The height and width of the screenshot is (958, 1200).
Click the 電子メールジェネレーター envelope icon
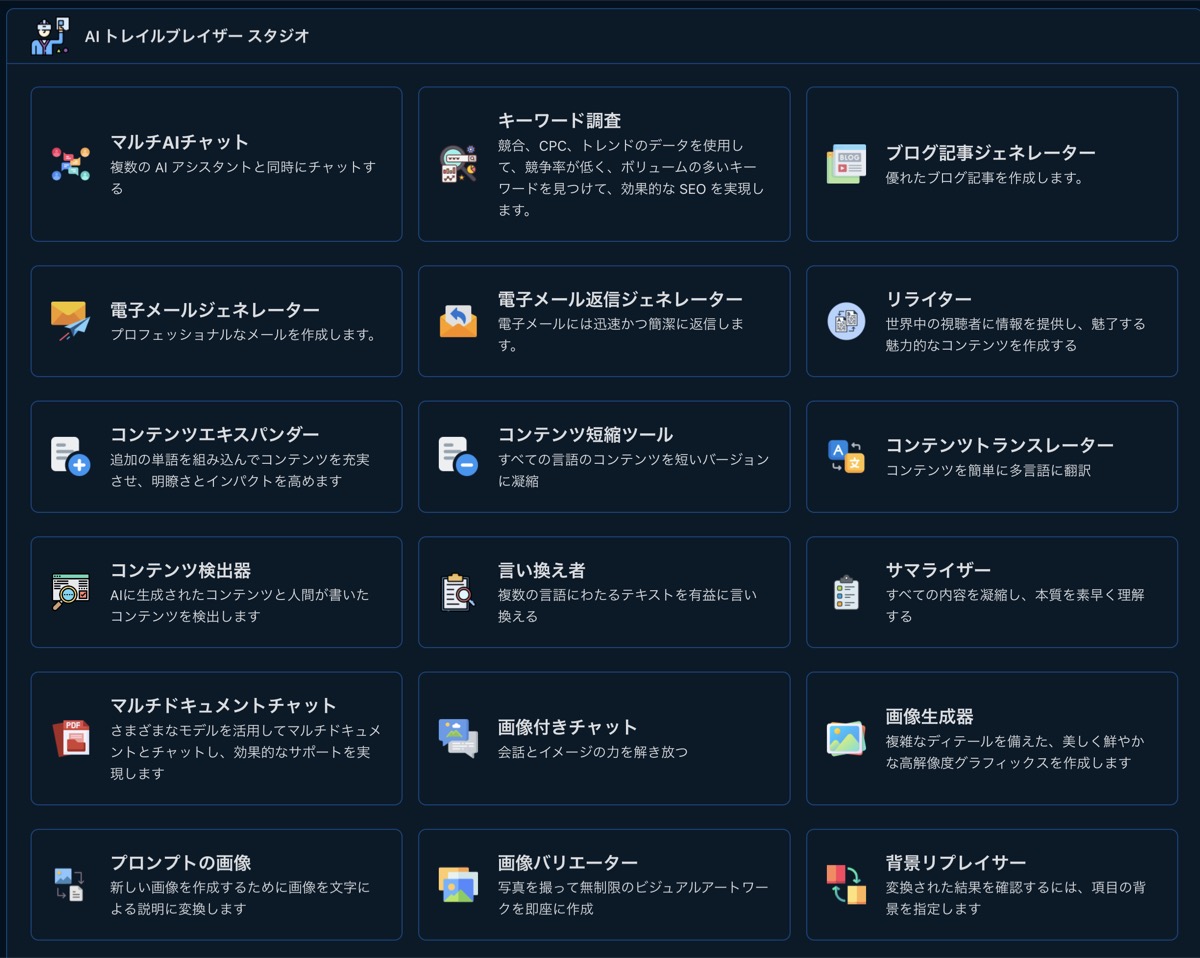click(71, 321)
